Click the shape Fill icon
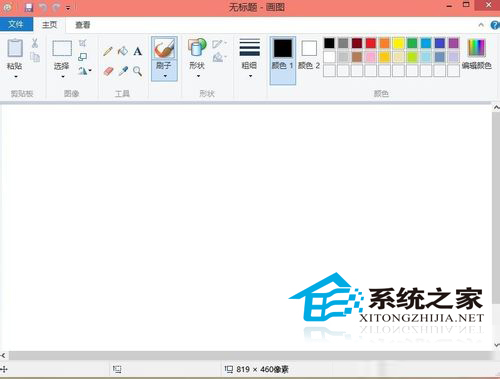This screenshot has width=500, height=379. click(218, 57)
